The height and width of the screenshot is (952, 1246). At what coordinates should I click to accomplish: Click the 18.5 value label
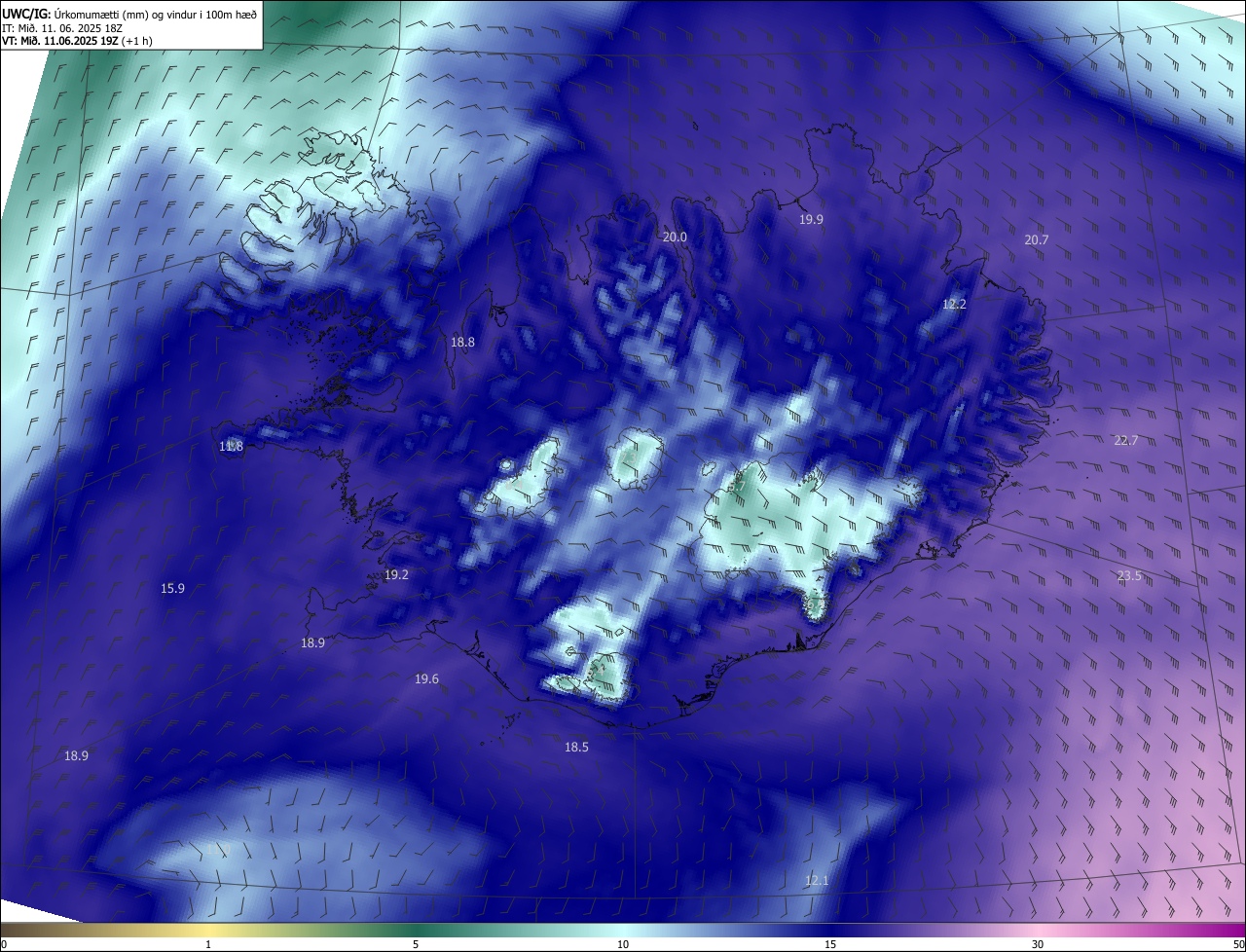(576, 748)
